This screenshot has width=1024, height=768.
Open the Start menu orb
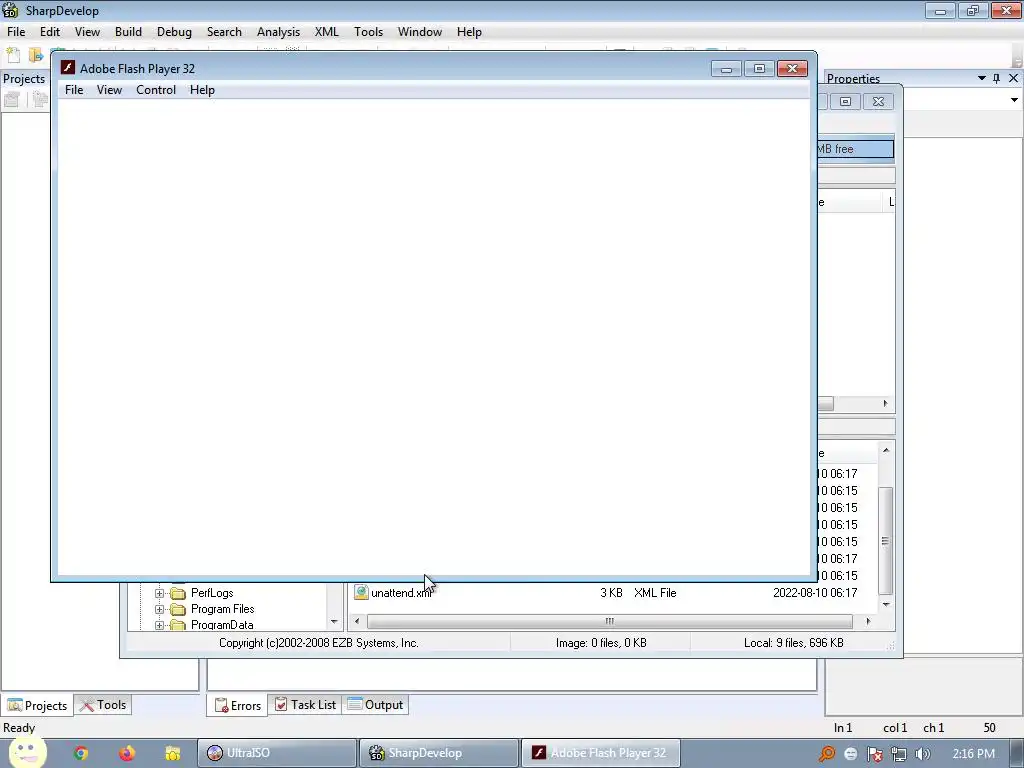(27, 753)
